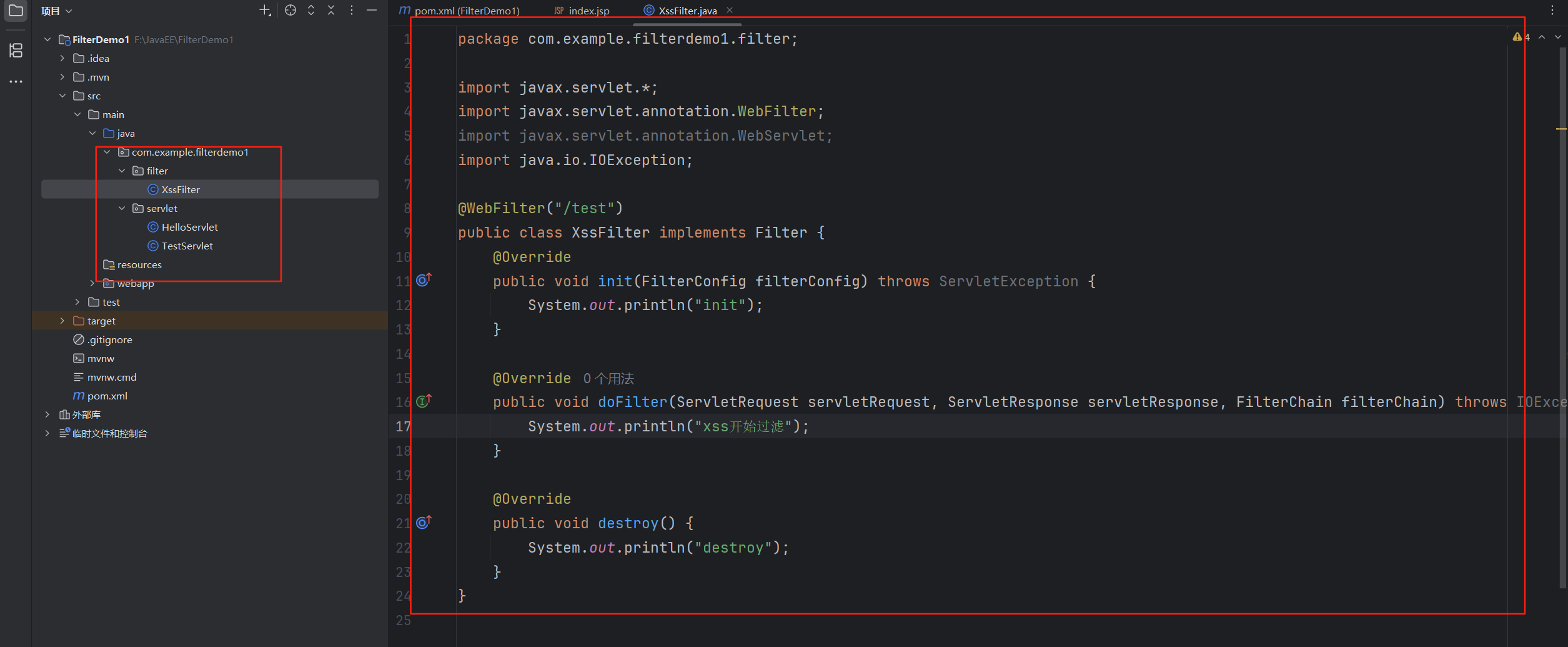The width and height of the screenshot is (1568, 647).
Task: Switch to the pom.xml (FilterDemo1) tab
Action: [459, 11]
